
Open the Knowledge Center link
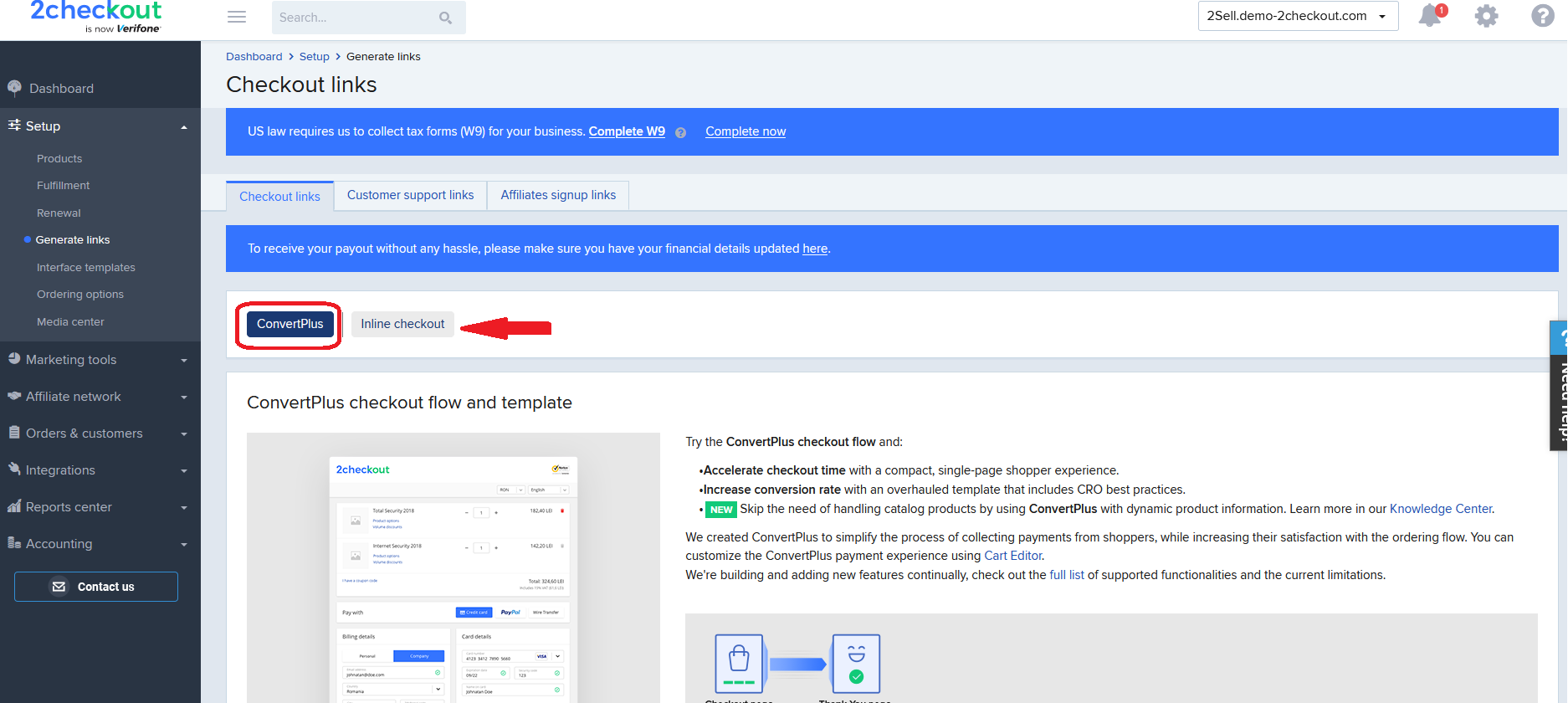pyautogui.click(x=1441, y=509)
